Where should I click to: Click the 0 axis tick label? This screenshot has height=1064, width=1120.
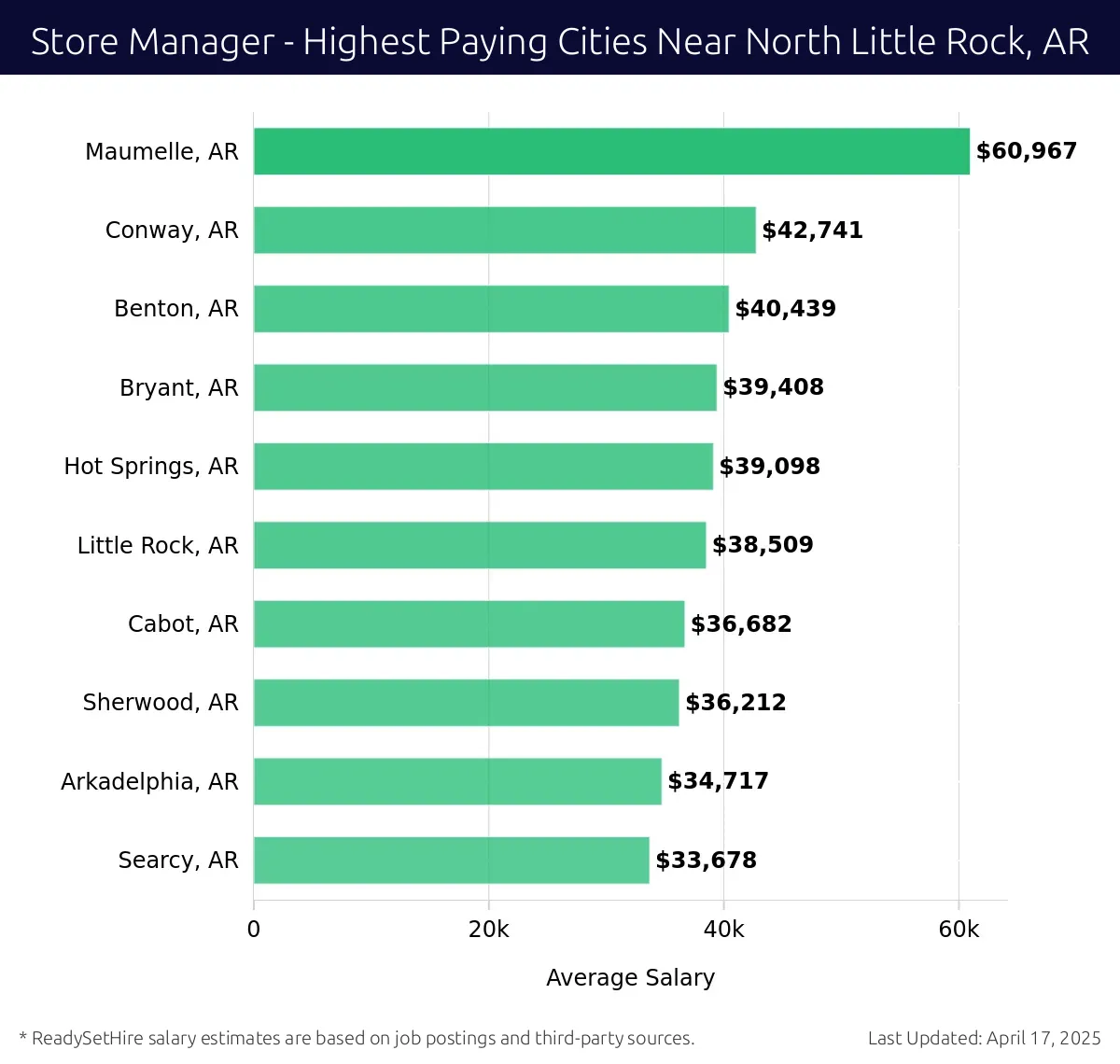click(x=254, y=930)
